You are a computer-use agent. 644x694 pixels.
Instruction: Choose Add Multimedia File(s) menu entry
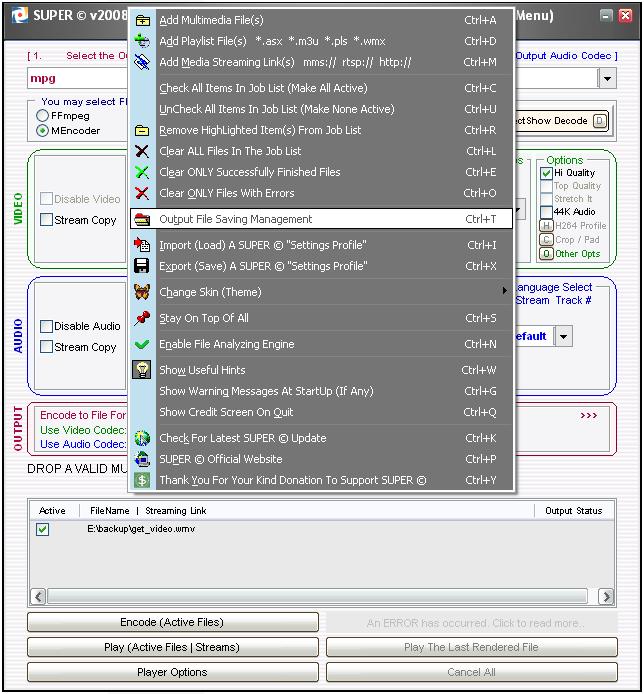[321, 20]
